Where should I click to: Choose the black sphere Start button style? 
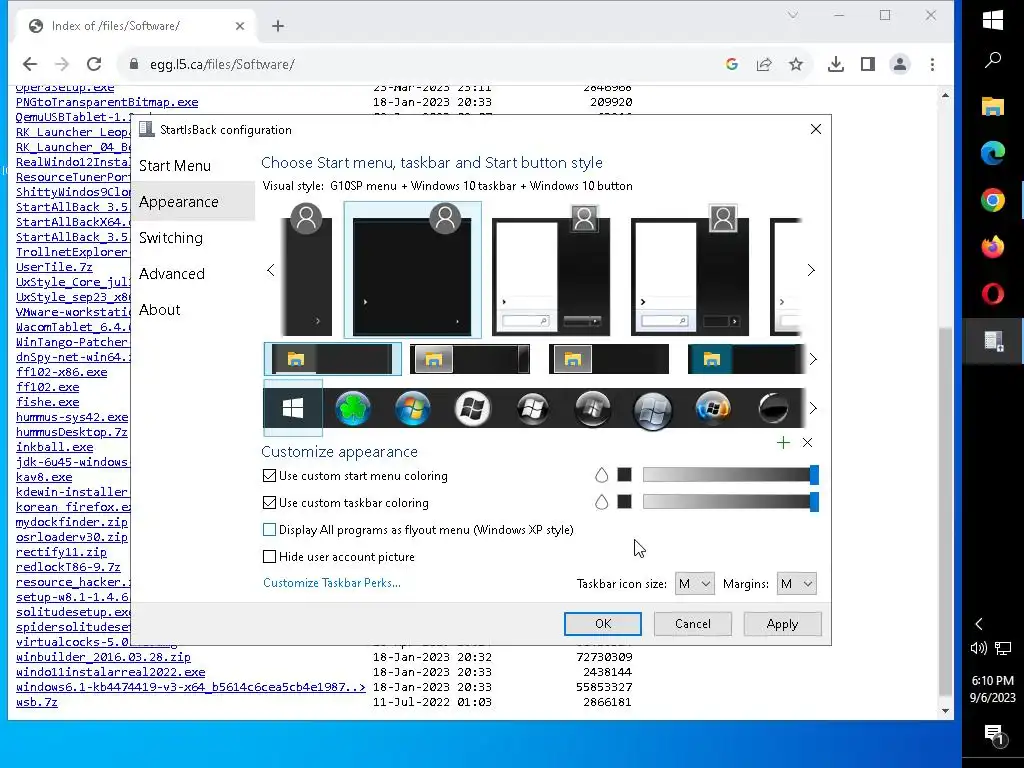[773, 409]
